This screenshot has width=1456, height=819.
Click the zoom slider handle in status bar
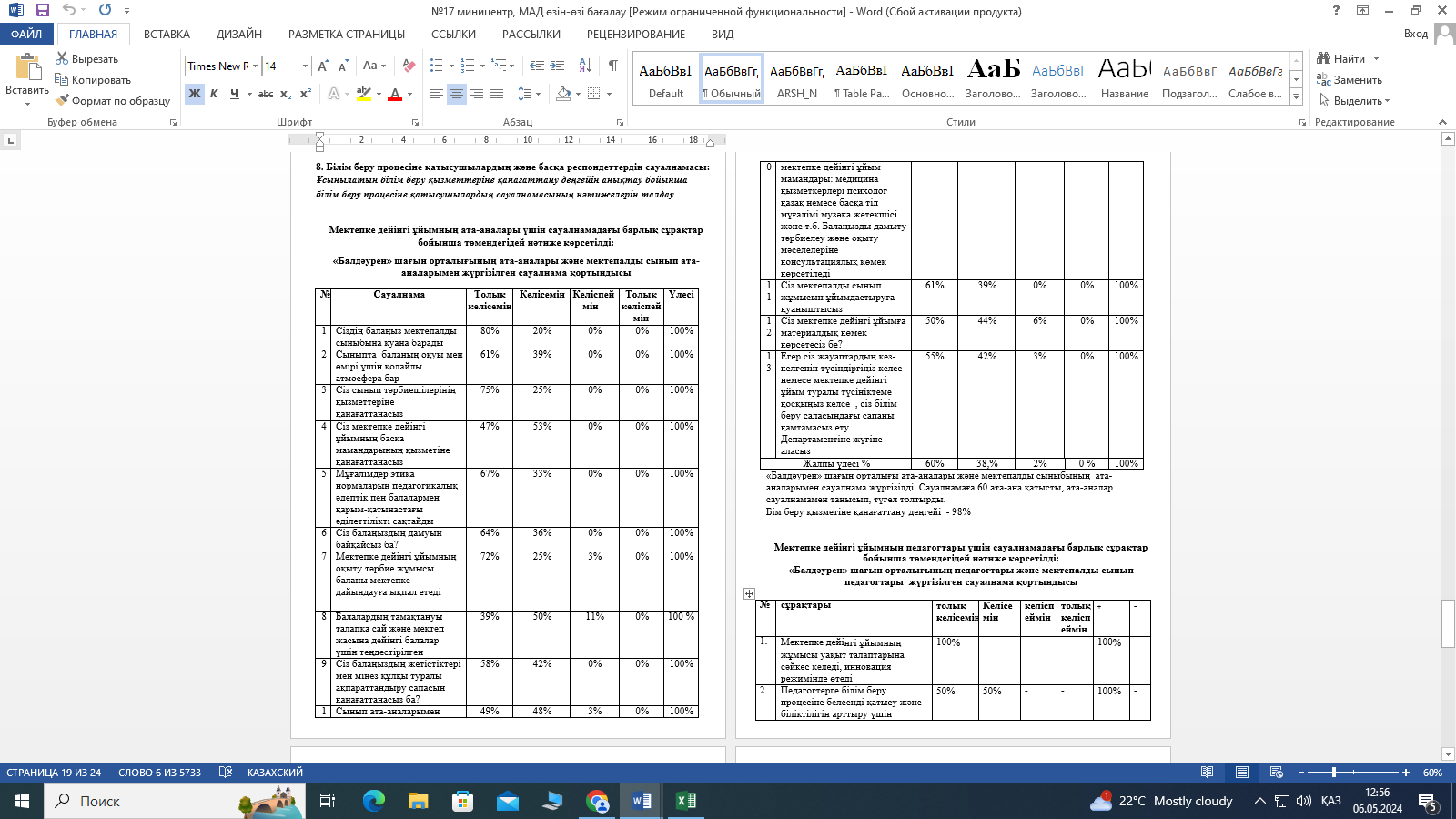tap(1334, 773)
